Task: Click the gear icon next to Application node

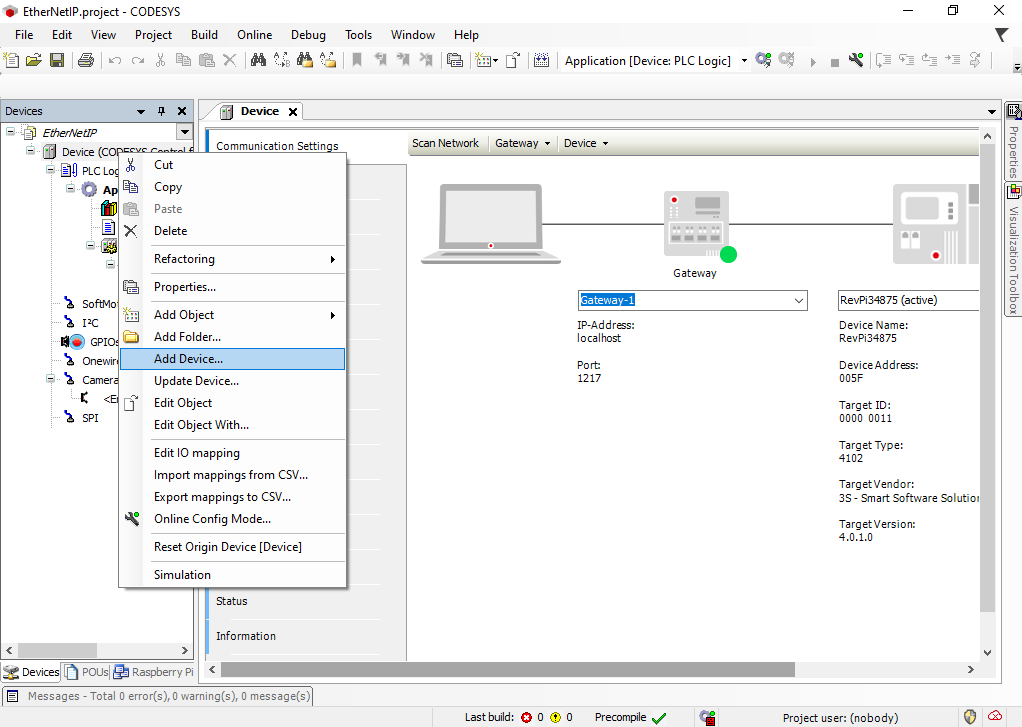Action: pyautogui.click(x=90, y=190)
